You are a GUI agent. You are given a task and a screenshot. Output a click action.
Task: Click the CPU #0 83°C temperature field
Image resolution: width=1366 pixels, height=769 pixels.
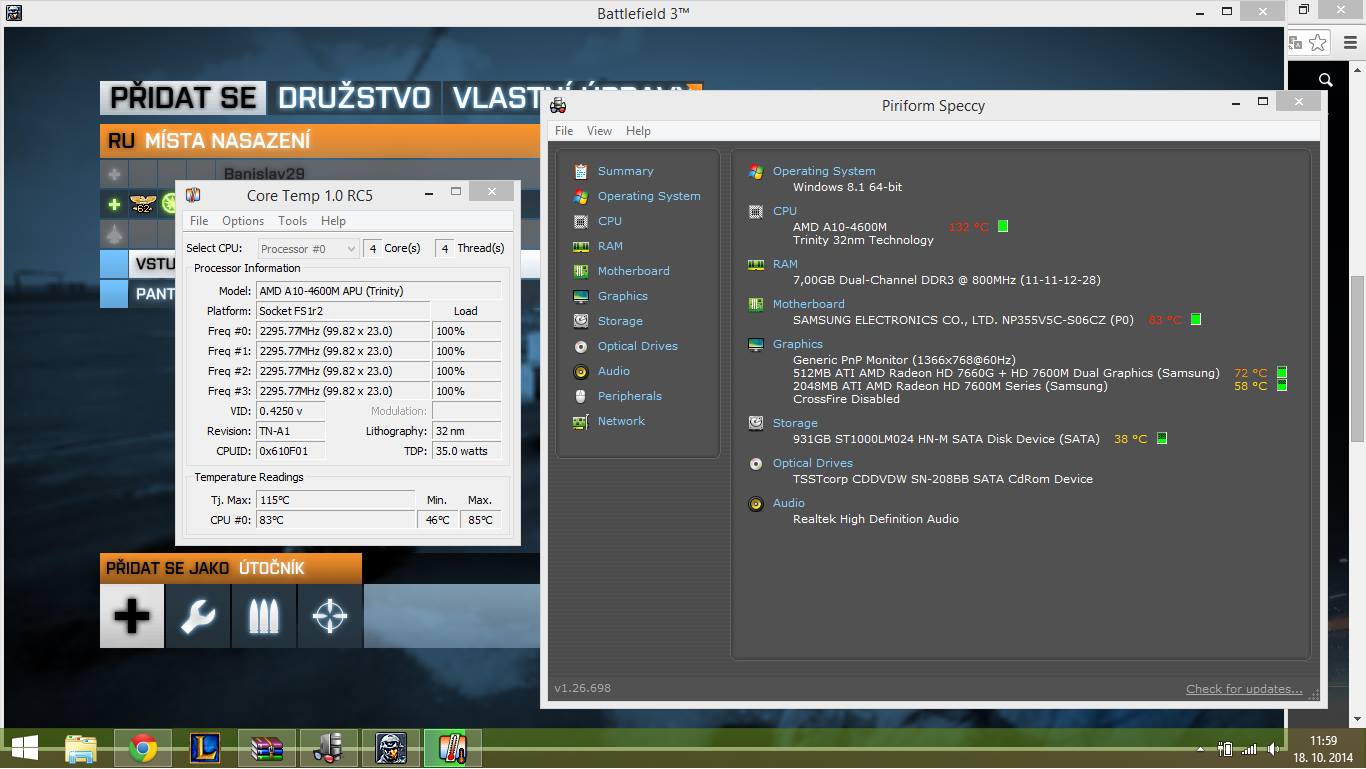[x=335, y=520]
